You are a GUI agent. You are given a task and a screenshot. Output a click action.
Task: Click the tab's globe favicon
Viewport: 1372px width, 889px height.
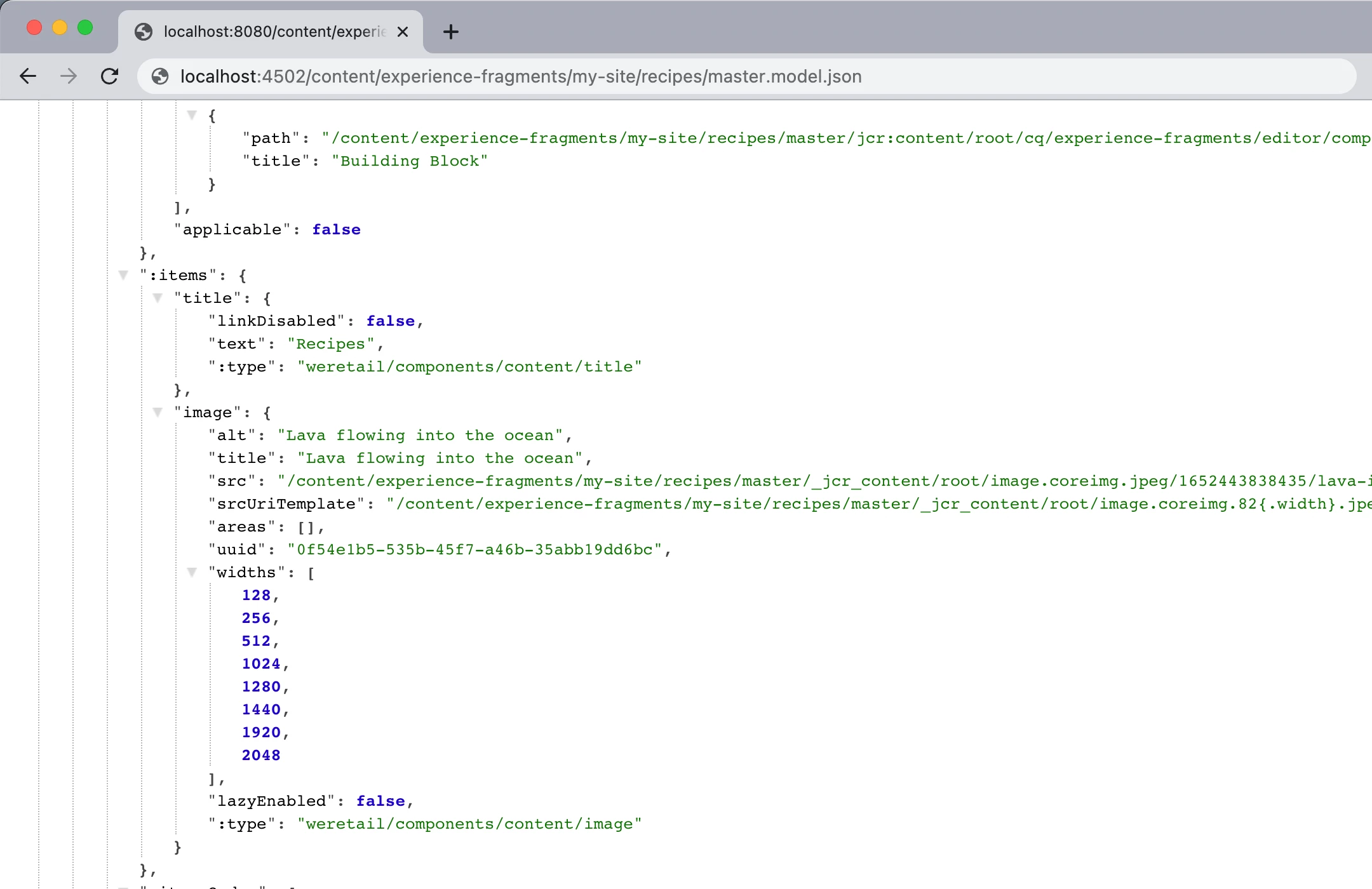pos(144,32)
